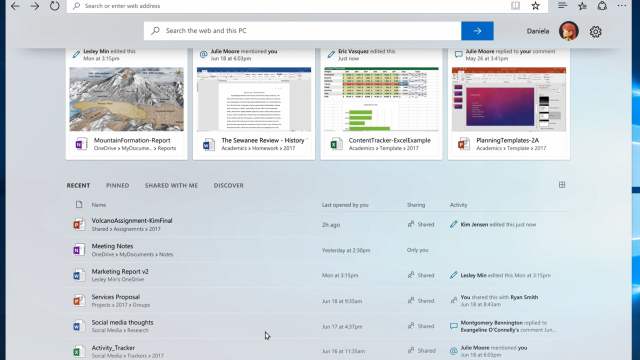Open the PlanningTemplates-2A presentation card

point(509,104)
